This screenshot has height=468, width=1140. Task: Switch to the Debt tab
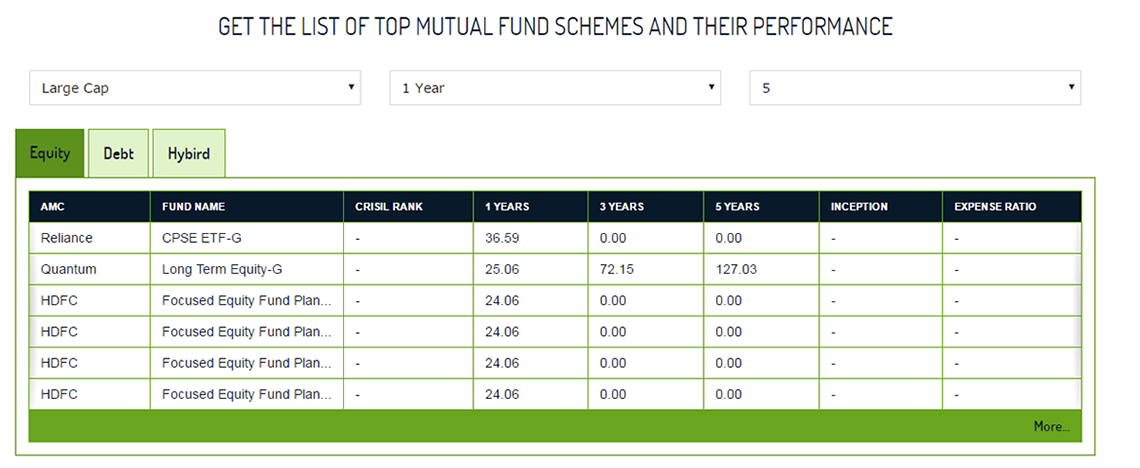coord(118,154)
